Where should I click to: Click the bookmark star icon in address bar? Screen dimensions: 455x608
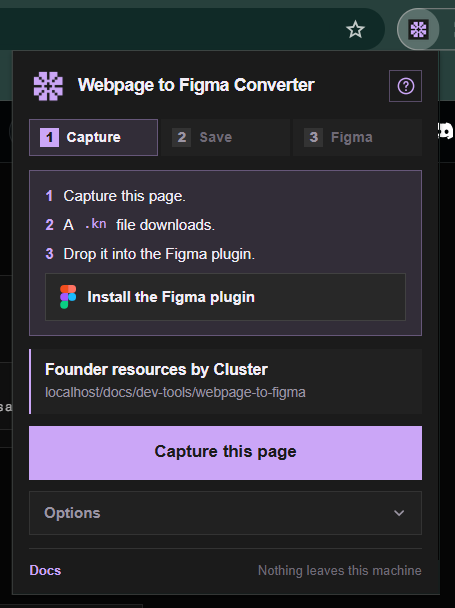355,29
